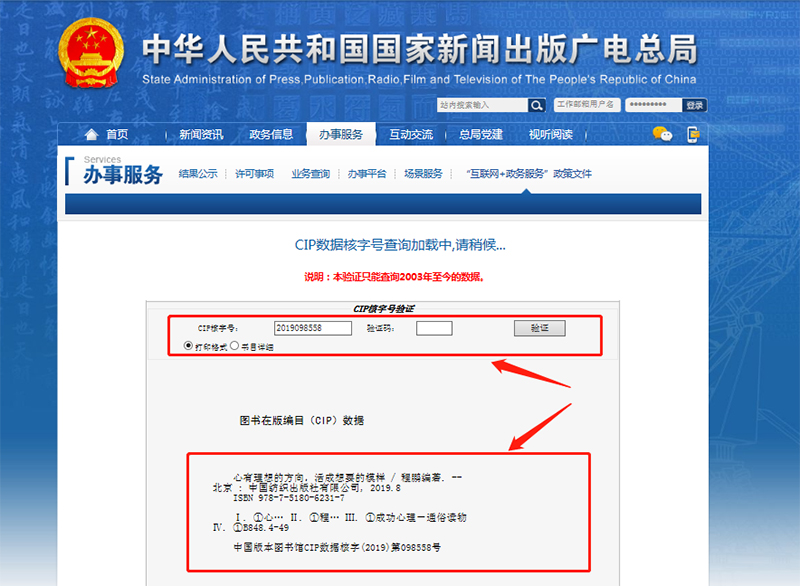Select the 书目详细 radio button
Image resolution: width=800 pixels, height=586 pixels.
(x=235, y=346)
